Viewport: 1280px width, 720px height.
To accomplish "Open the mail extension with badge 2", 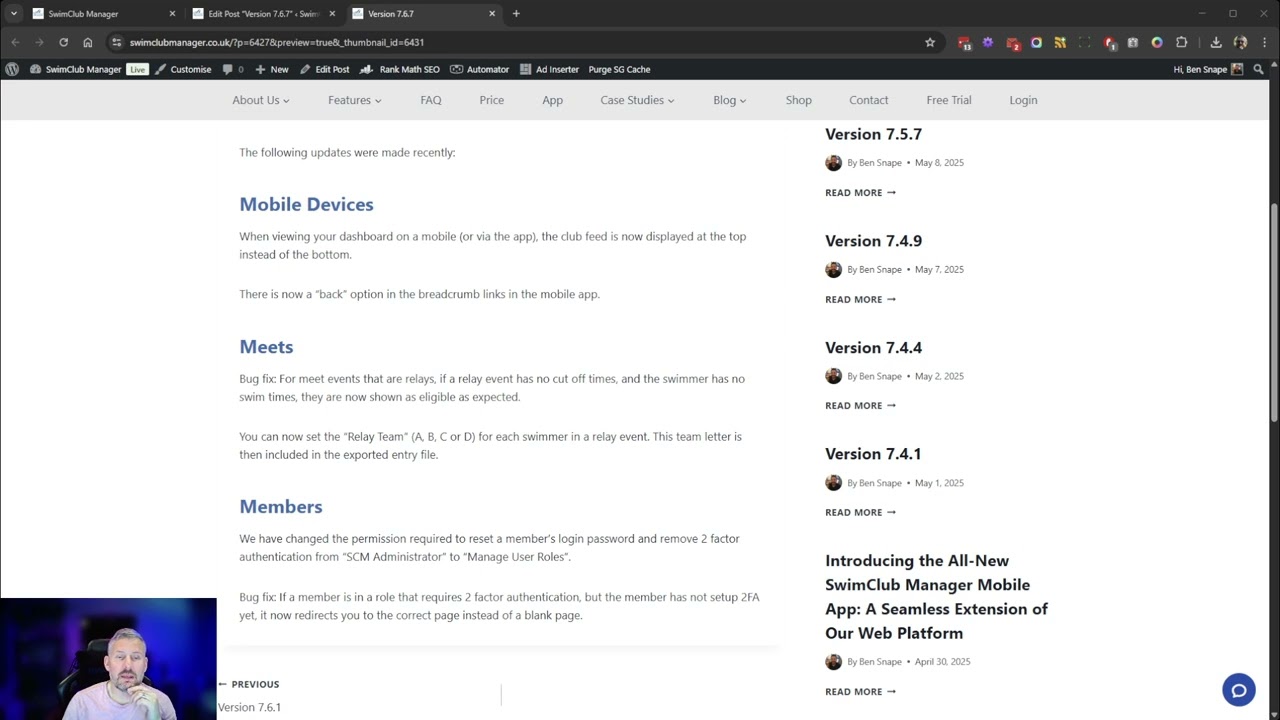I will click(1012, 42).
